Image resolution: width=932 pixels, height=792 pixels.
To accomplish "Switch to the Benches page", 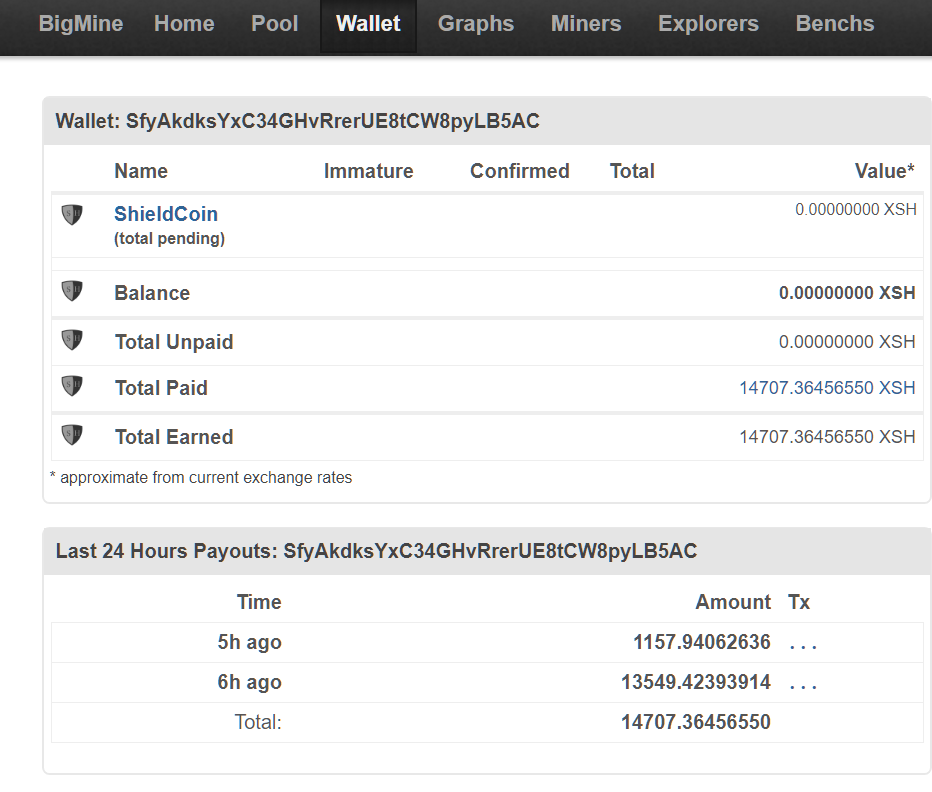I will point(835,24).
